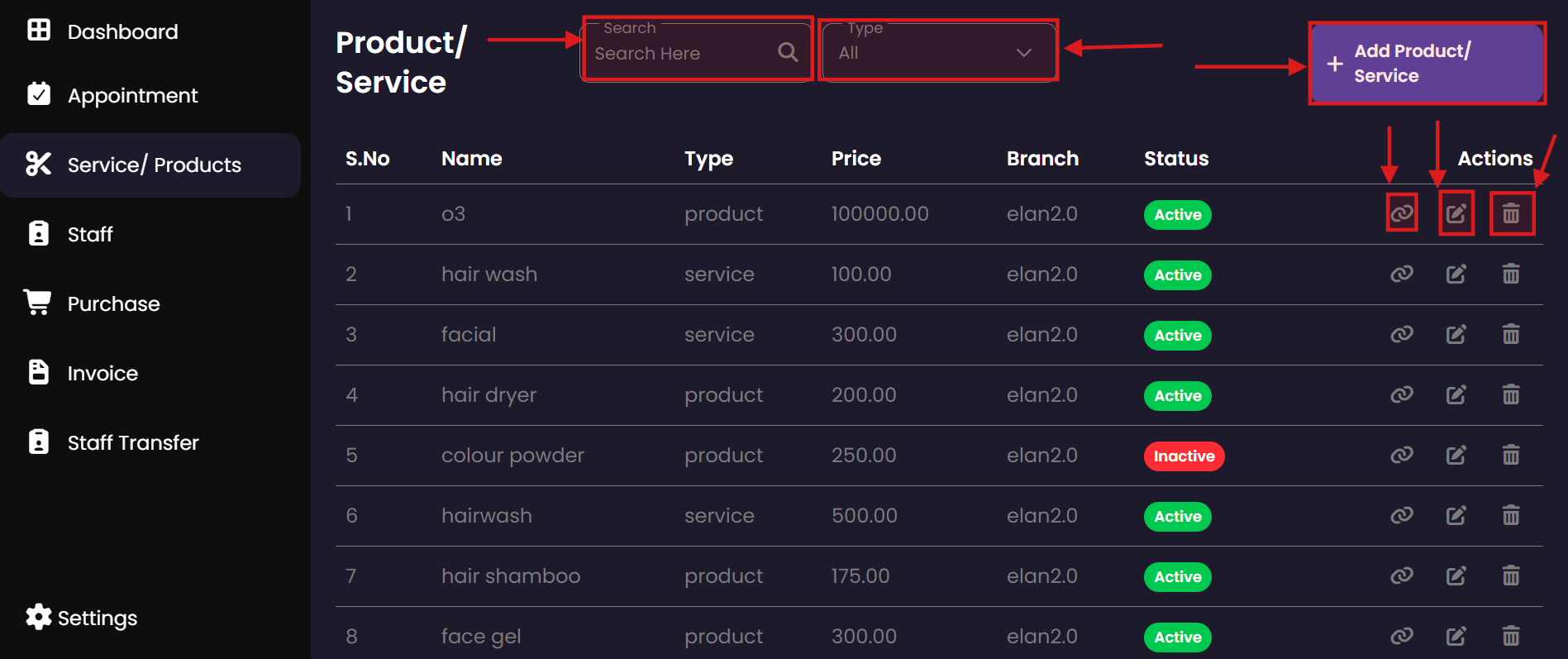Navigate to Staff Transfer page
Image resolution: width=1568 pixels, height=659 pixels.
(x=132, y=443)
